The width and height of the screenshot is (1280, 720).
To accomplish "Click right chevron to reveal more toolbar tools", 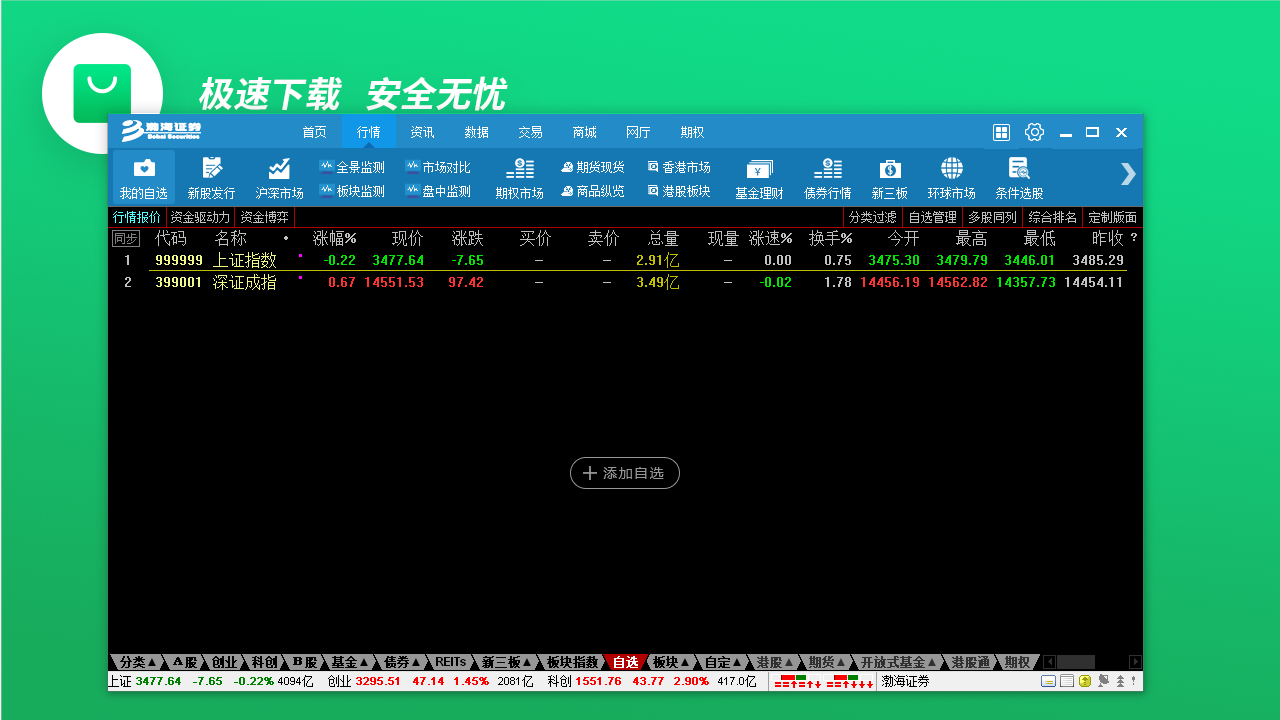I will coord(1127,175).
